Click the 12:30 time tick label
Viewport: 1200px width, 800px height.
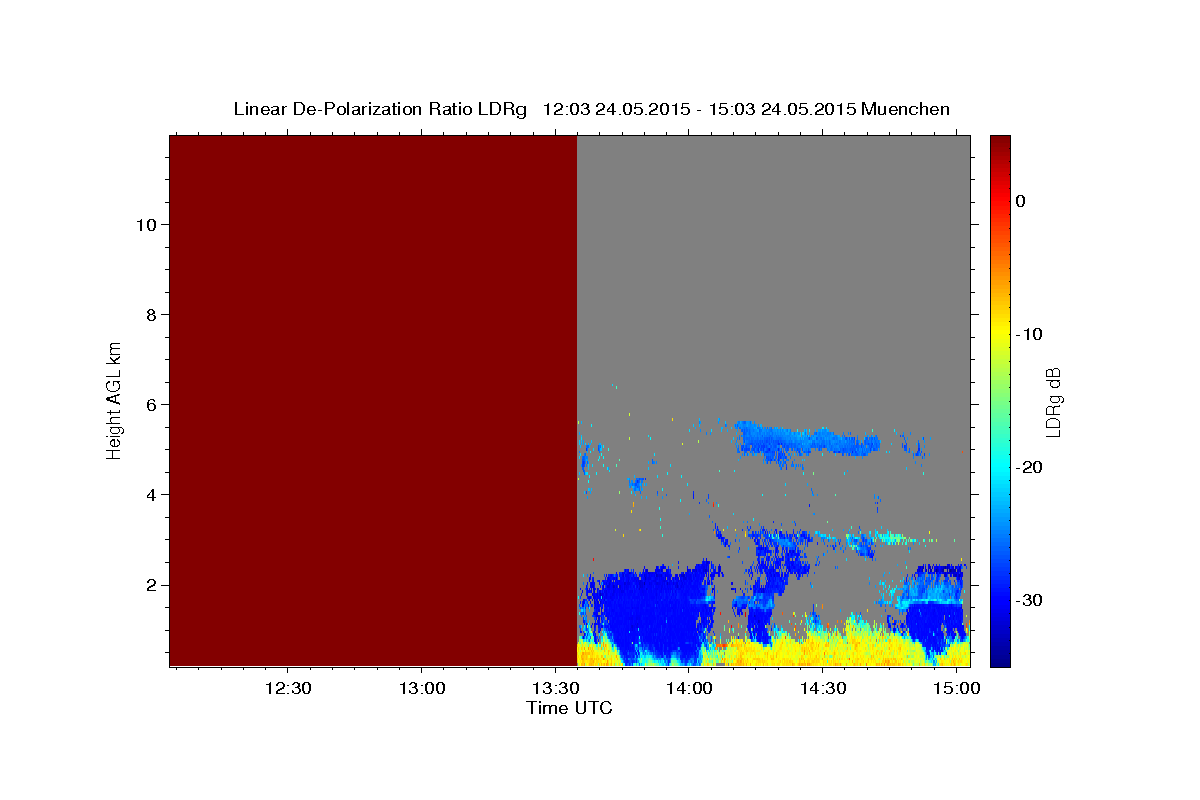pyautogui.click(x=288, y=689)
